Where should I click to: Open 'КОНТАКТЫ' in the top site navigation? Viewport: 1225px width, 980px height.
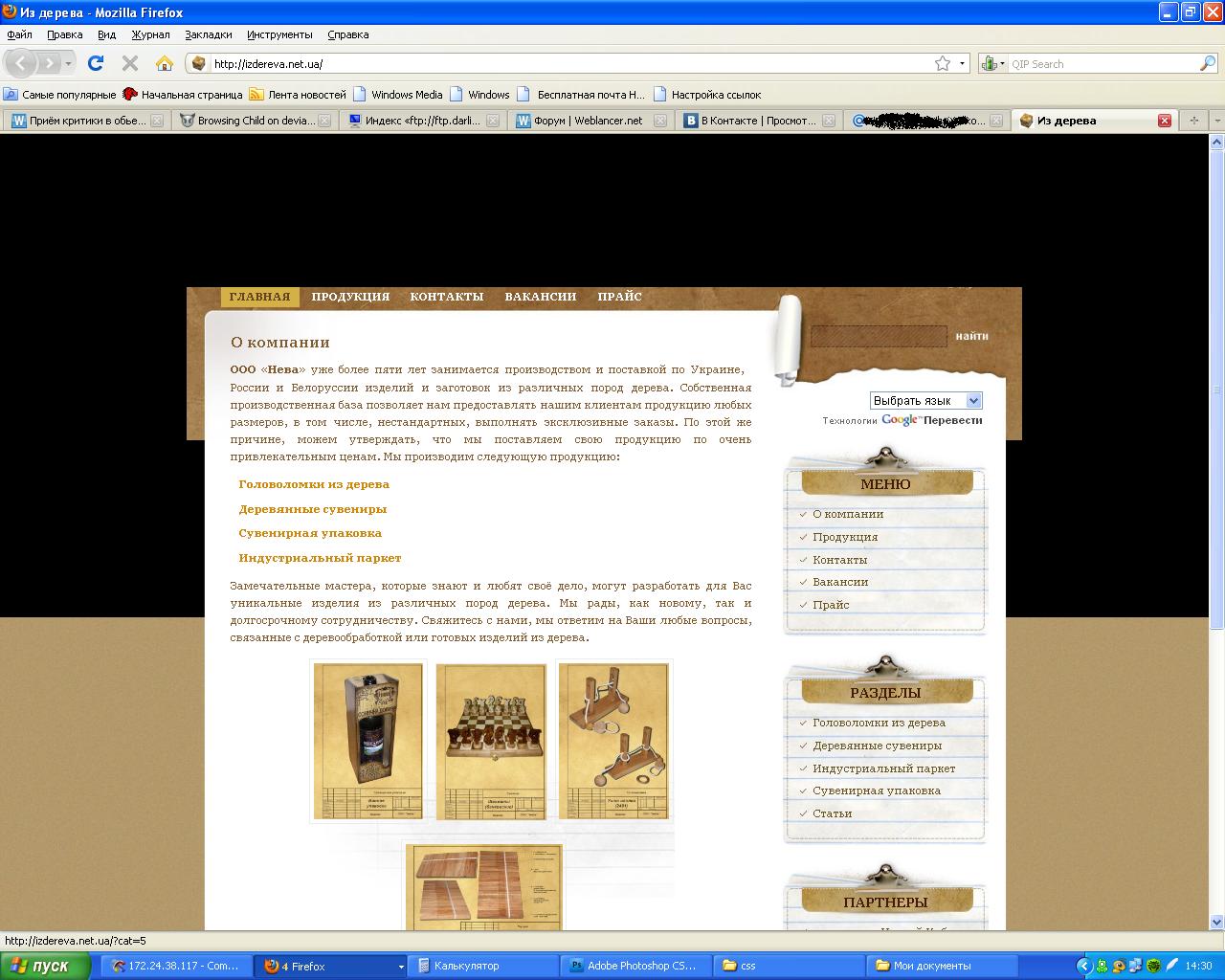pyautogui.click(x=447, y=297)
